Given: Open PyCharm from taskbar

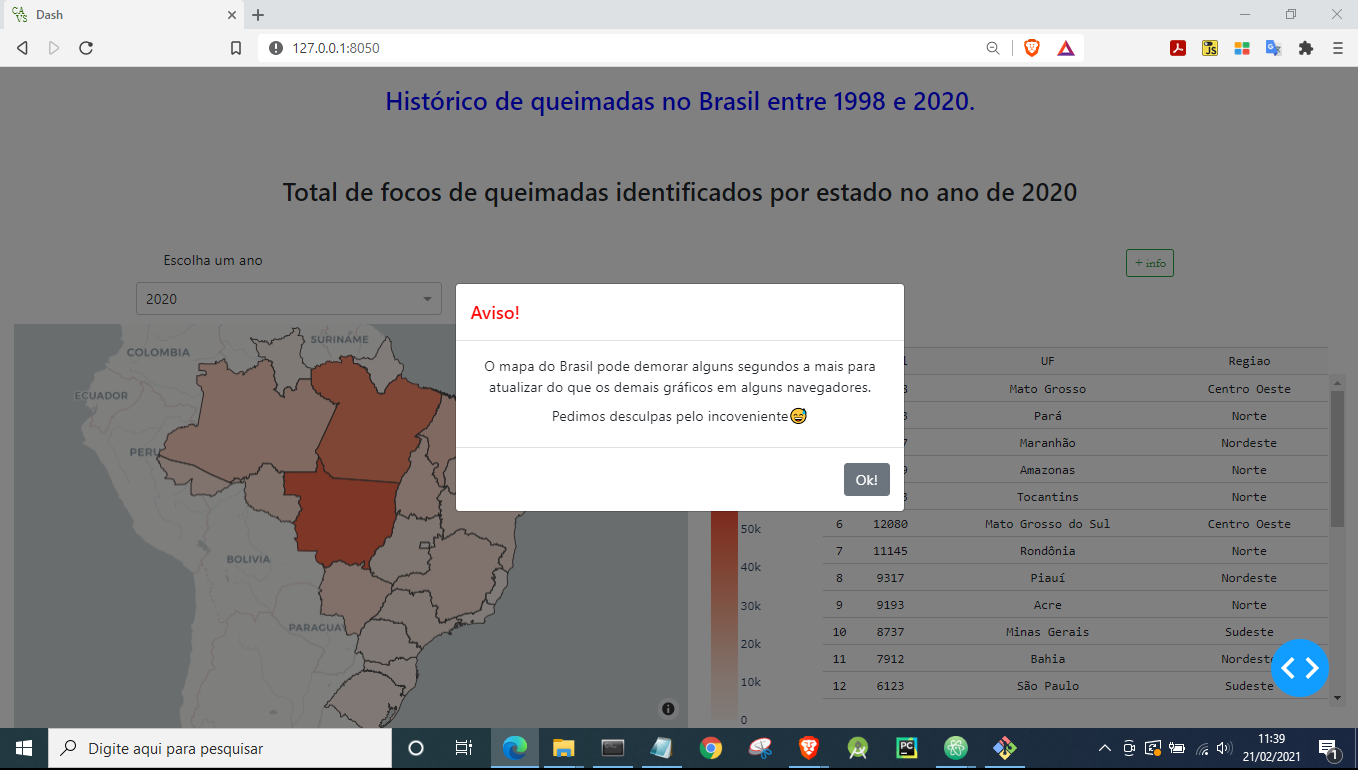Looking at the screenshot, I should [907, 748].
